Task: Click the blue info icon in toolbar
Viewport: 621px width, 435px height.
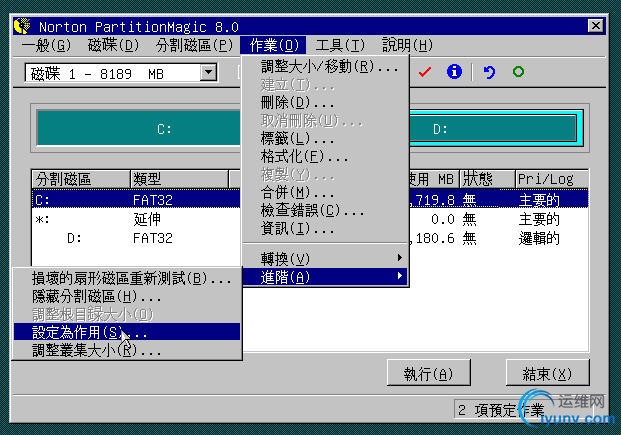Action: click(454, 72)
